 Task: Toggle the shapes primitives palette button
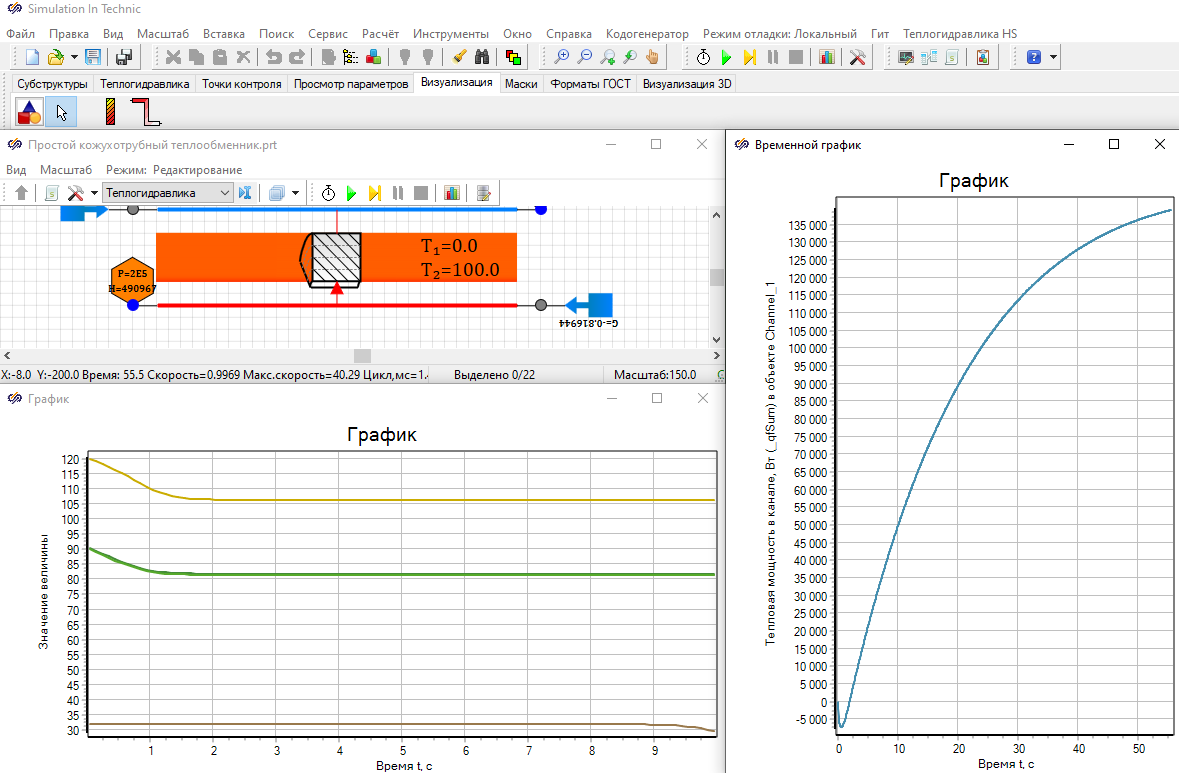(29, 112)
